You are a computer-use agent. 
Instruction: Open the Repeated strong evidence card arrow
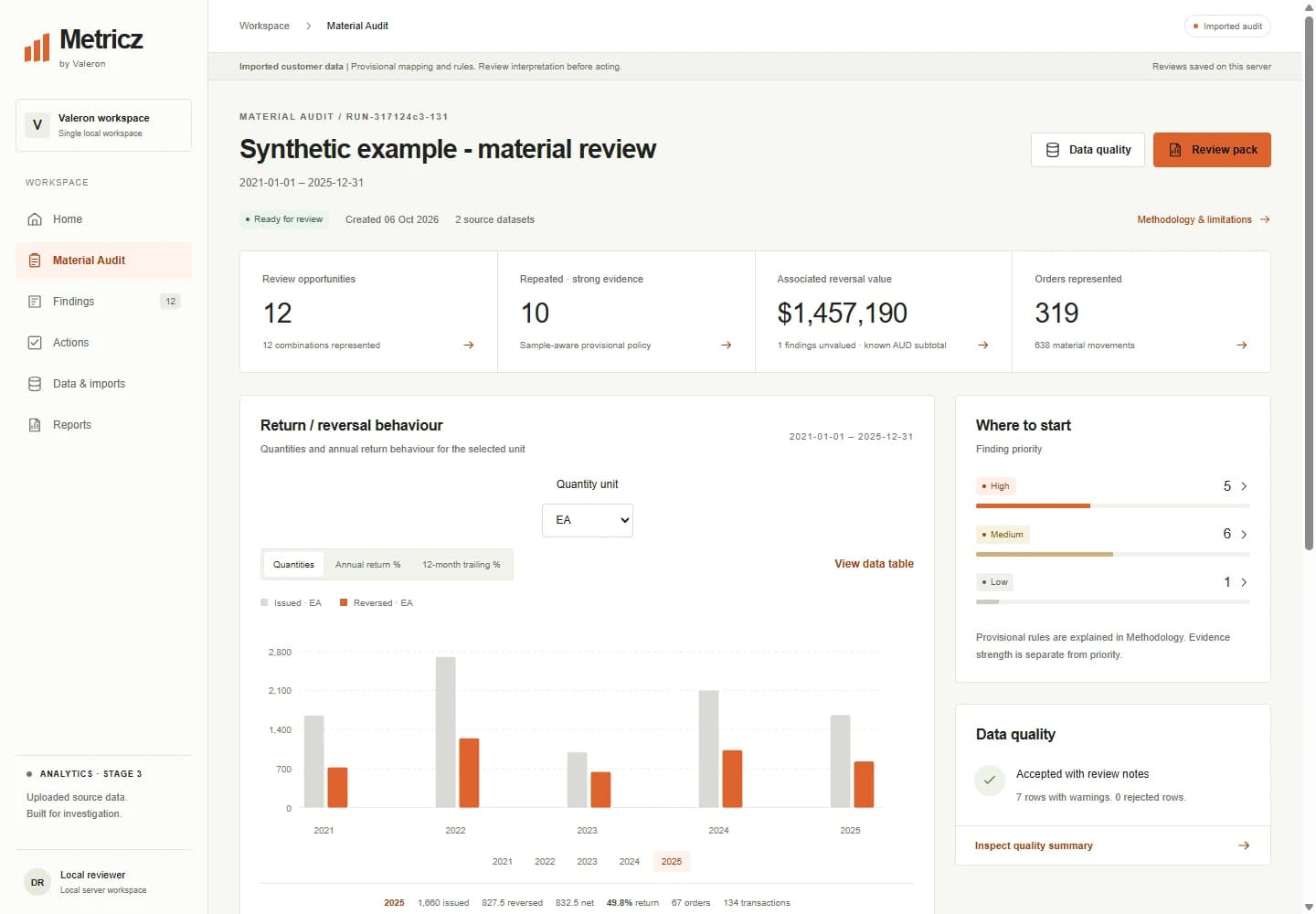point(727,345)
